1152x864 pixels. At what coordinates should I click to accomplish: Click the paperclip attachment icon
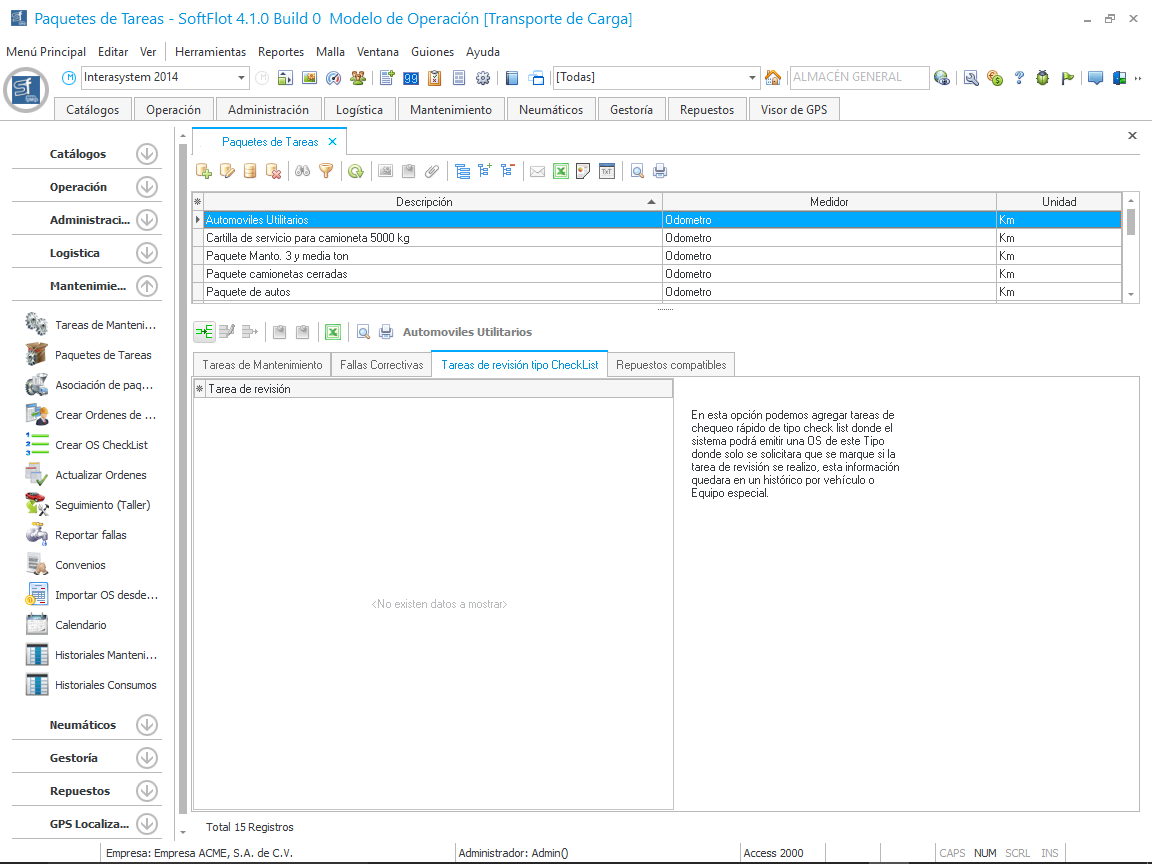click(x=432, y=171)
